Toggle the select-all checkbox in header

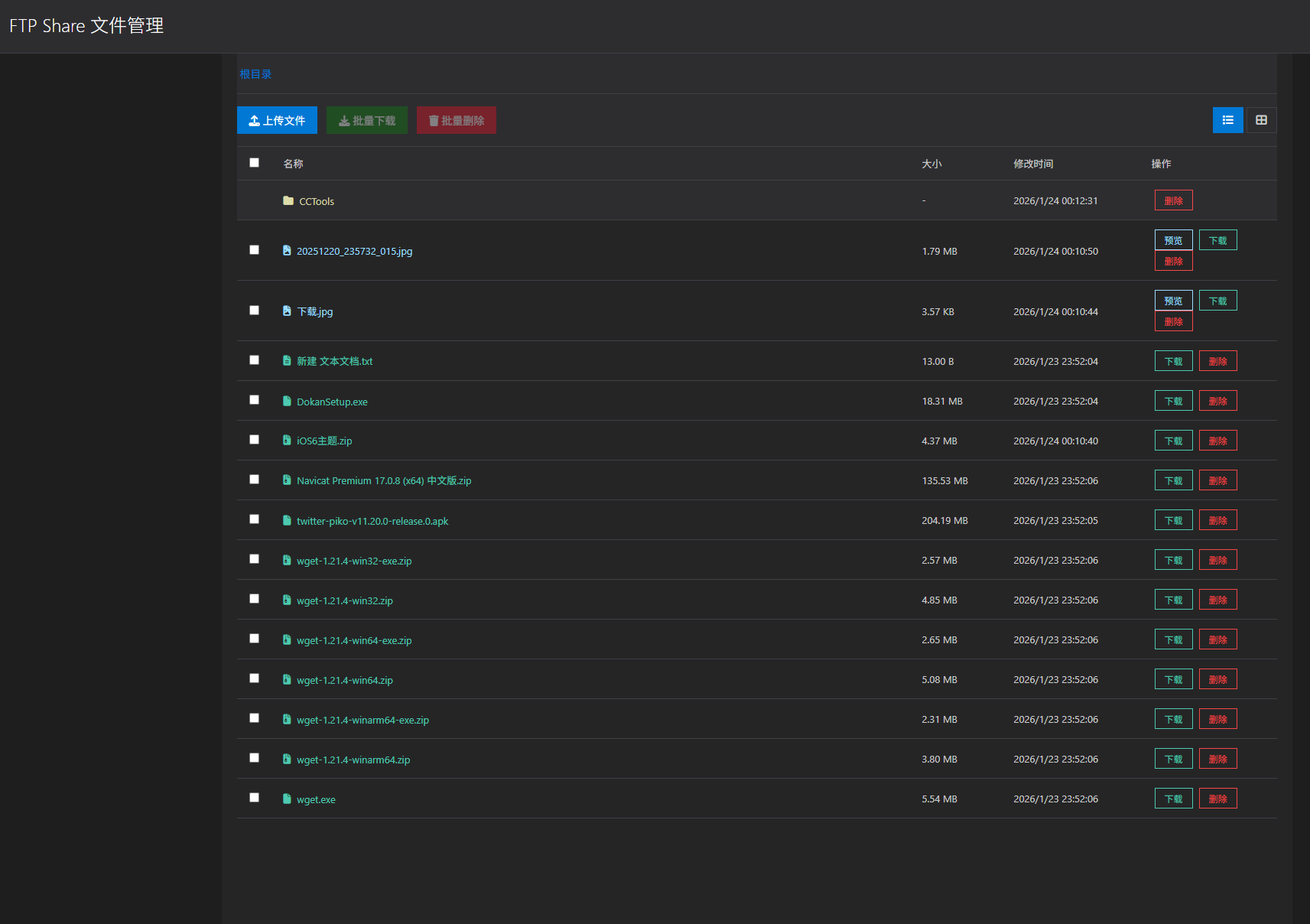tap(255, 163)
